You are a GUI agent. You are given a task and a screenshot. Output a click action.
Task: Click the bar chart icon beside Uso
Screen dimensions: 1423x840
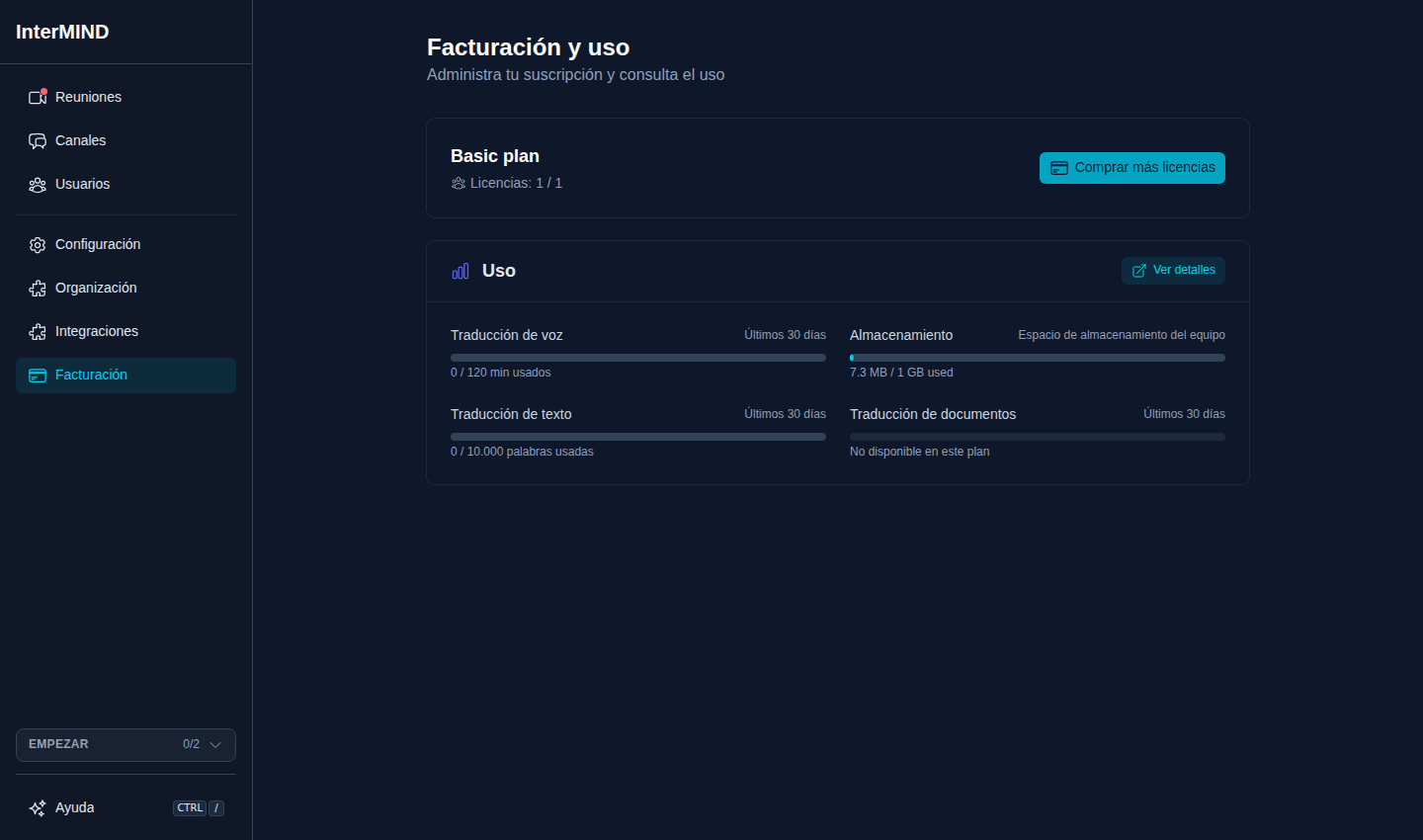pyautogui.click(x=460, y=271)
